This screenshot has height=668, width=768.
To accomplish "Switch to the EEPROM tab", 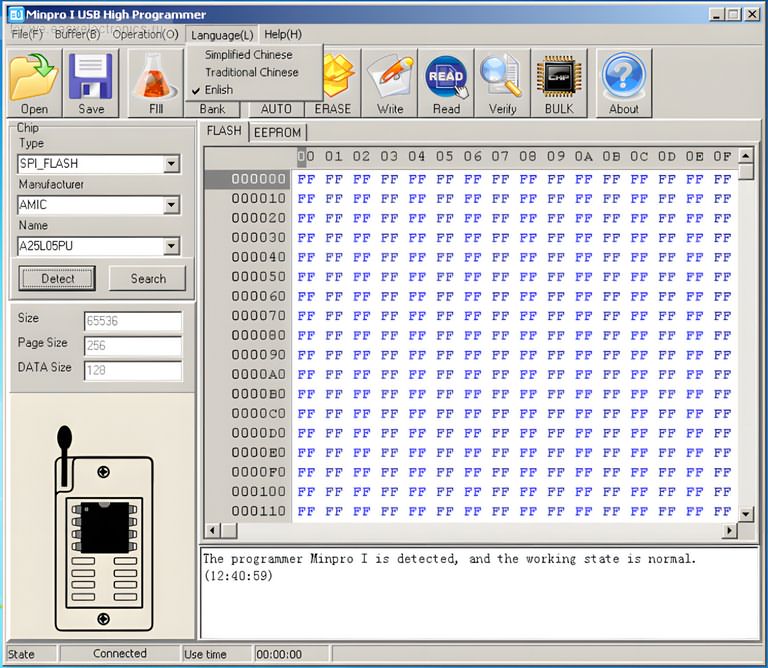I will 277,132.
